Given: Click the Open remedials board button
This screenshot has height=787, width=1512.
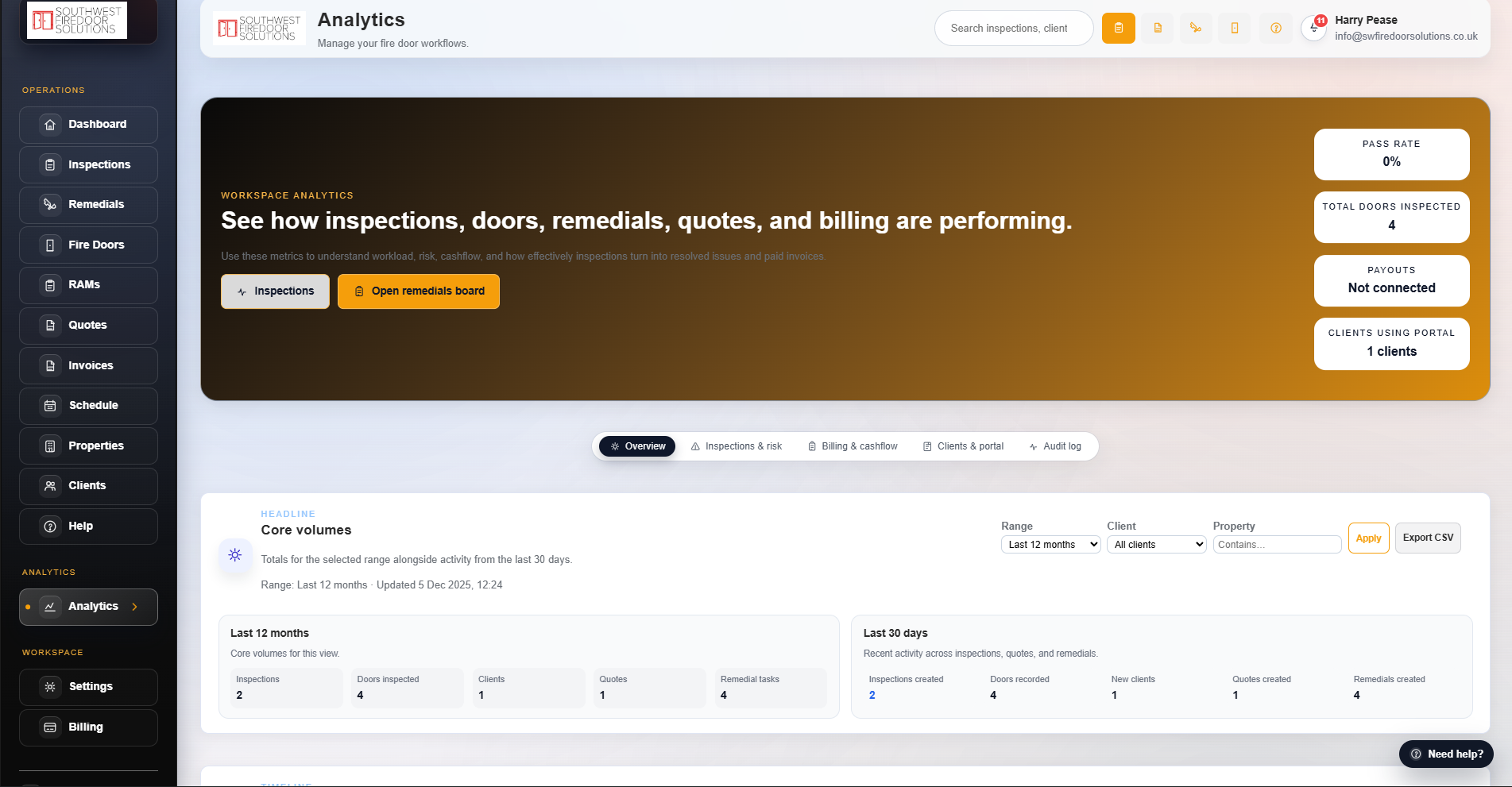Looking at the screenshot, I should (419, 291).
